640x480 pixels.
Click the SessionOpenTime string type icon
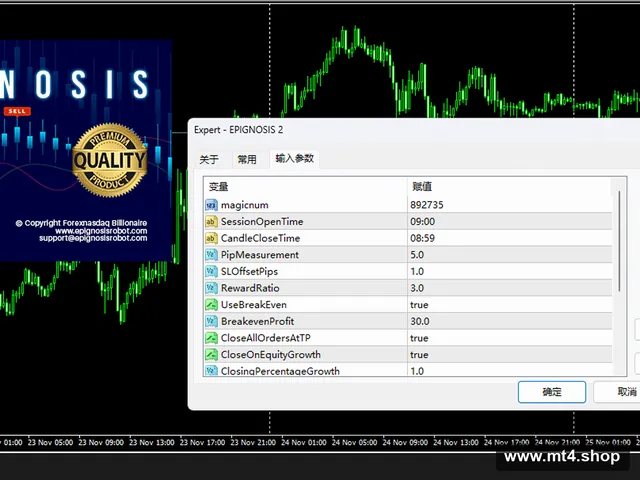[x=211, y=222]
